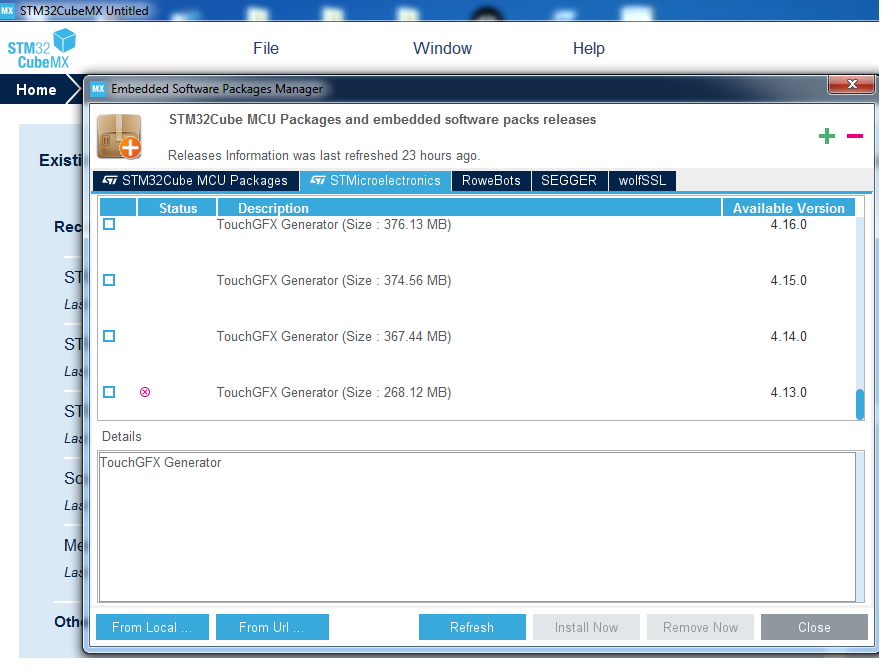Check the TouchGFX Generator 4.13.0 checkbox
This screenshot has height=670, width=886.
[x=109, y=392]
